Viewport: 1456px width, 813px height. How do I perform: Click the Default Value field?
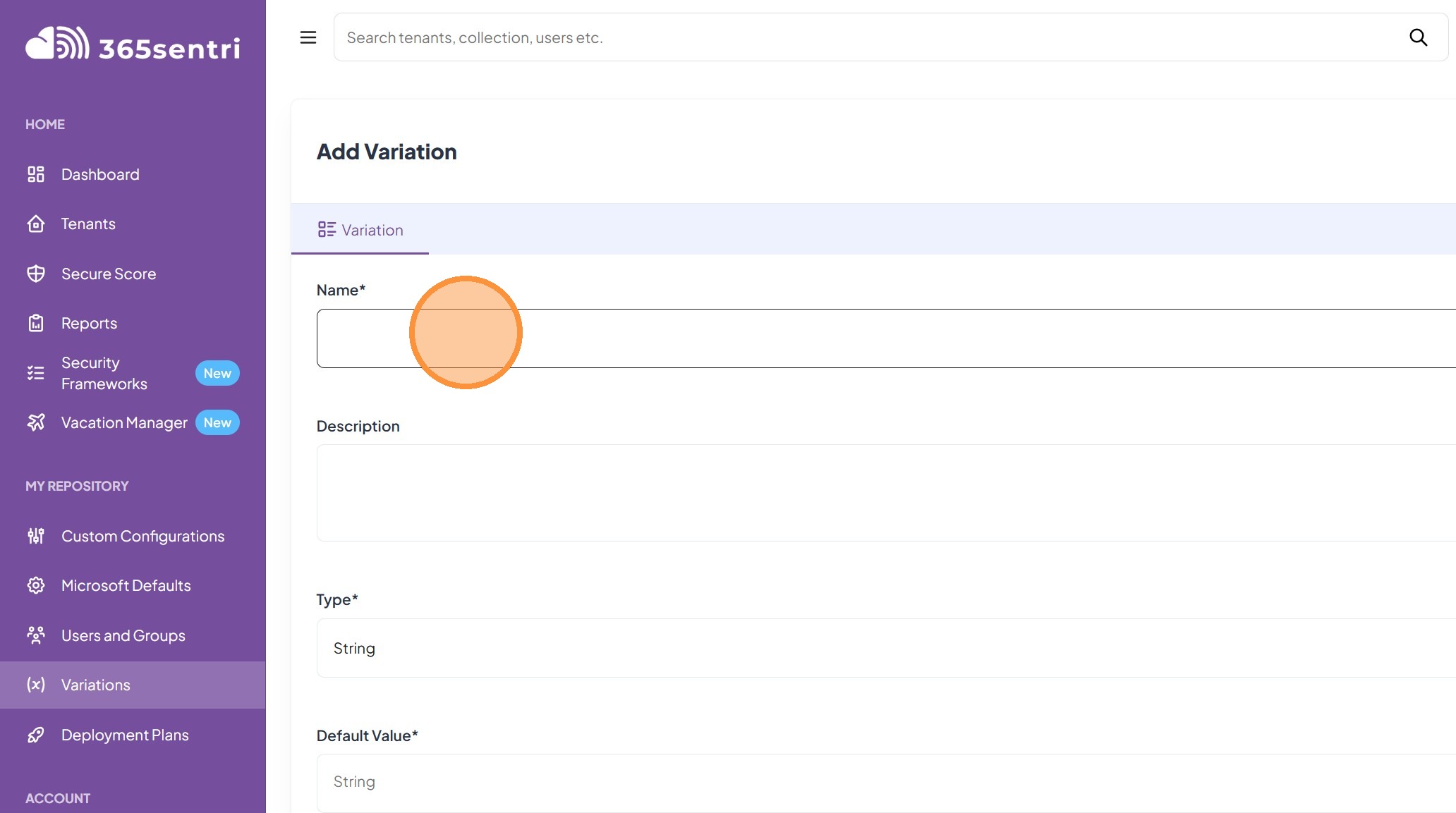pos(885,782)
